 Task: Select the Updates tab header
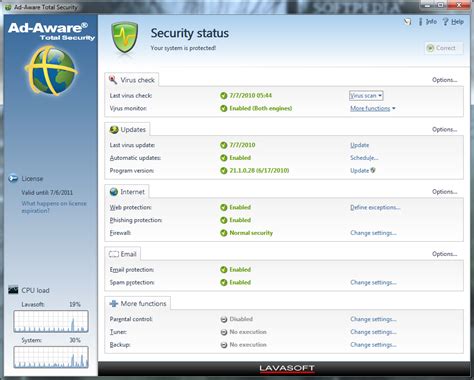127,129
